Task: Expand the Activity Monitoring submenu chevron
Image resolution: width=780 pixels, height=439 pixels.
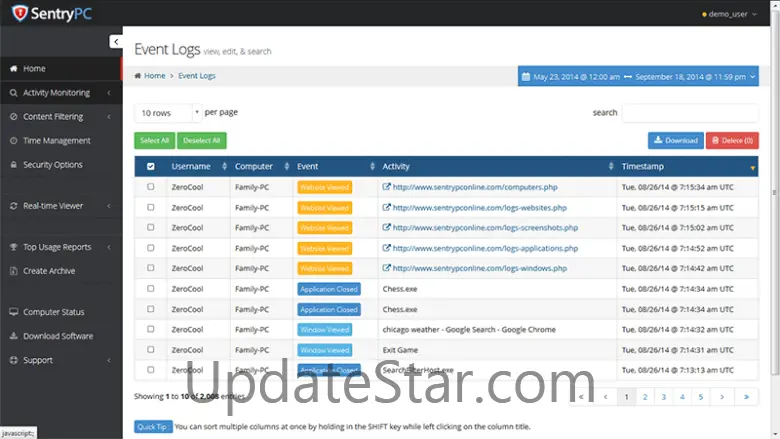Action: click(108, 93)
